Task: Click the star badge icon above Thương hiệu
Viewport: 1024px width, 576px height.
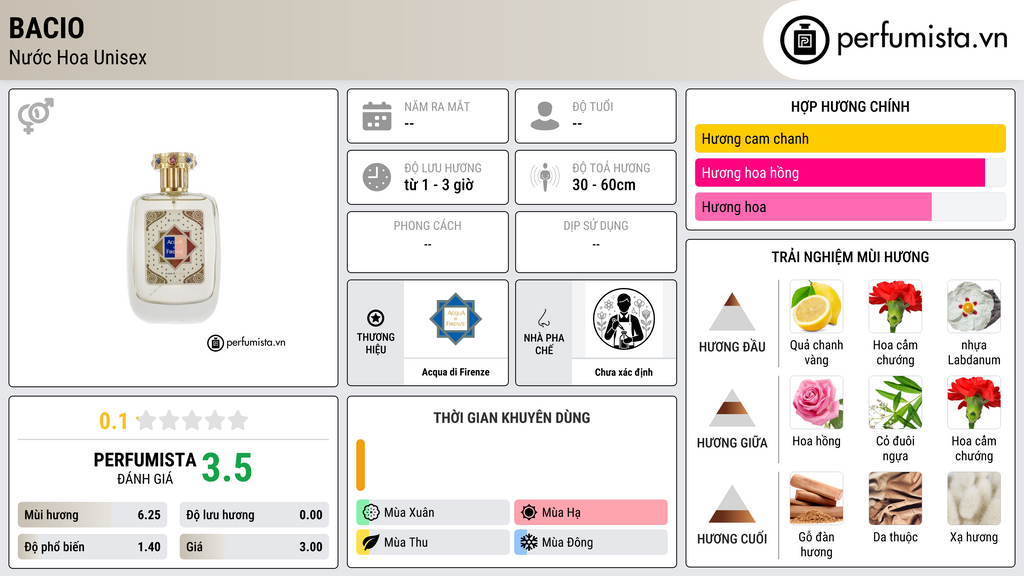Action: point(376,318)
